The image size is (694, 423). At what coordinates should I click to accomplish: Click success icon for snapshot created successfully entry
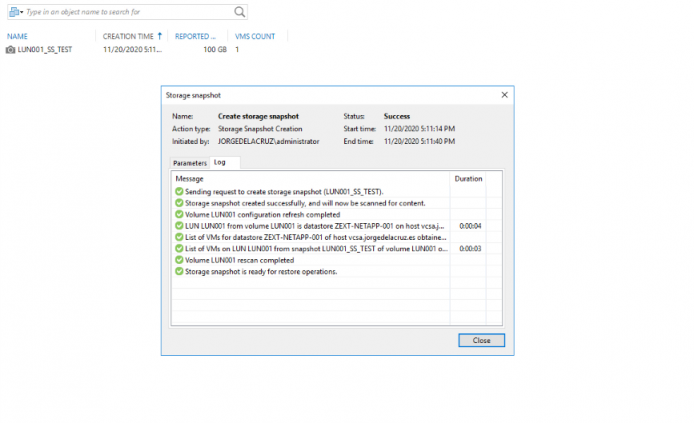pyautogui.click(x=179, y=203)
